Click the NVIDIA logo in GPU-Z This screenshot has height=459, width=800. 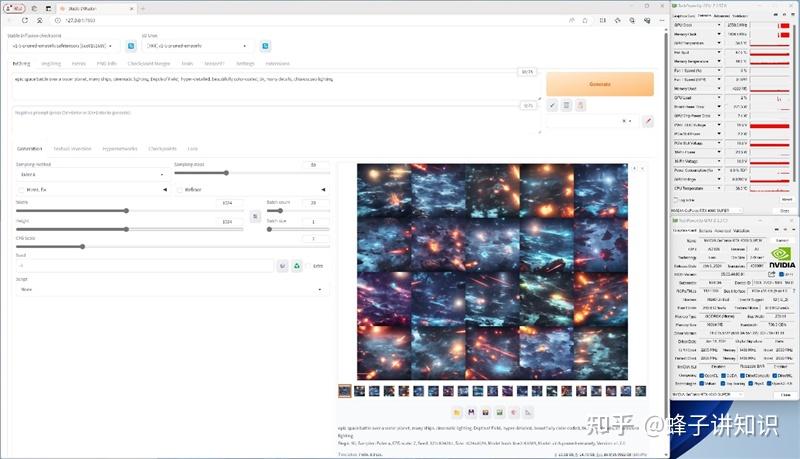(782, 258)
